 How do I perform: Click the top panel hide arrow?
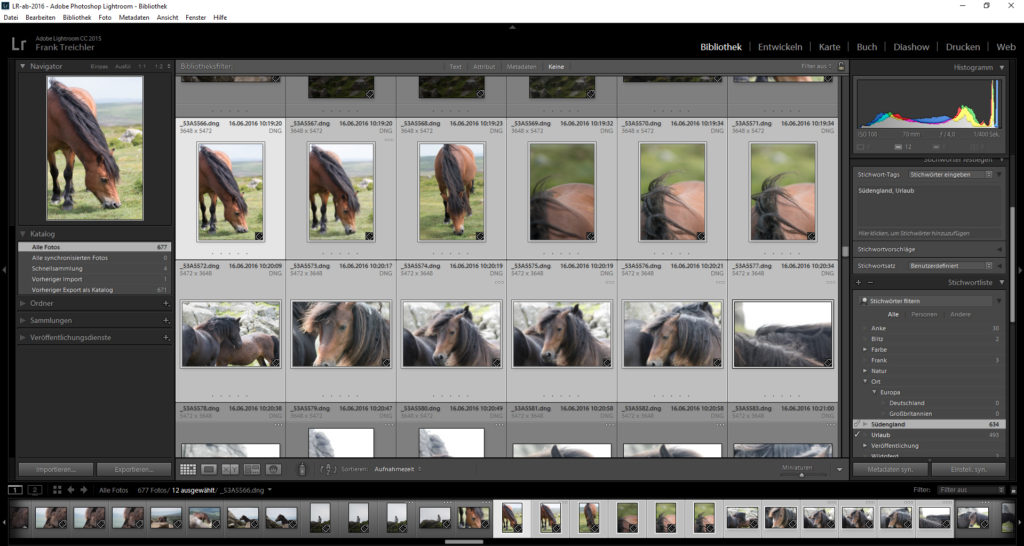512,27
